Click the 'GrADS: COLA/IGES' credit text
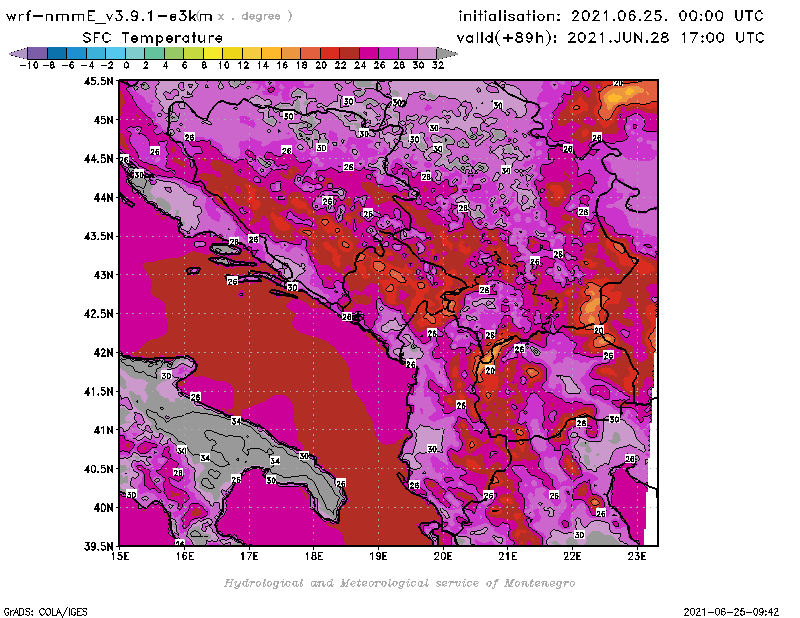Viewport: 800px width, 618px height. point(45,611)
